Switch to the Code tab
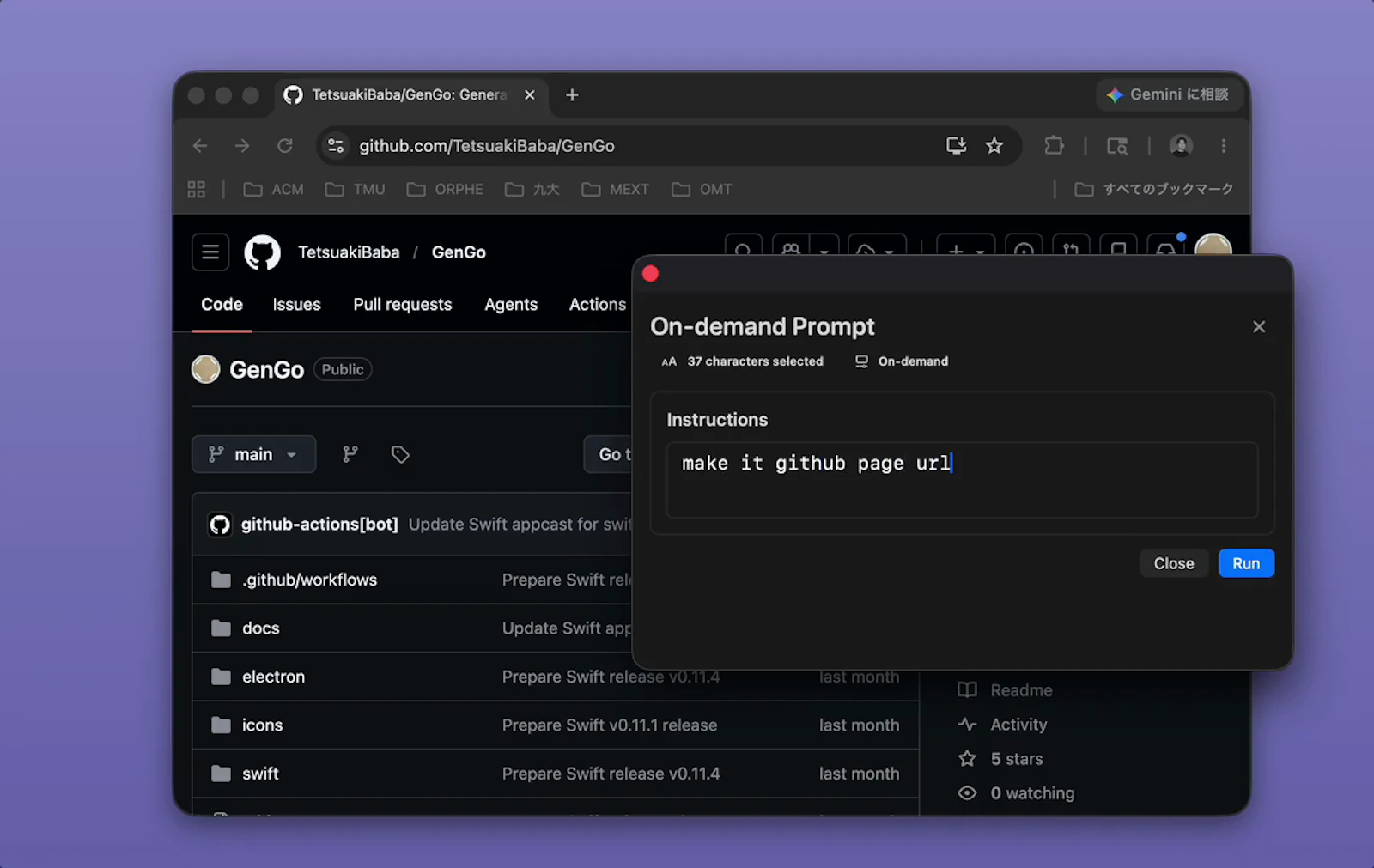 coord(222,305)
